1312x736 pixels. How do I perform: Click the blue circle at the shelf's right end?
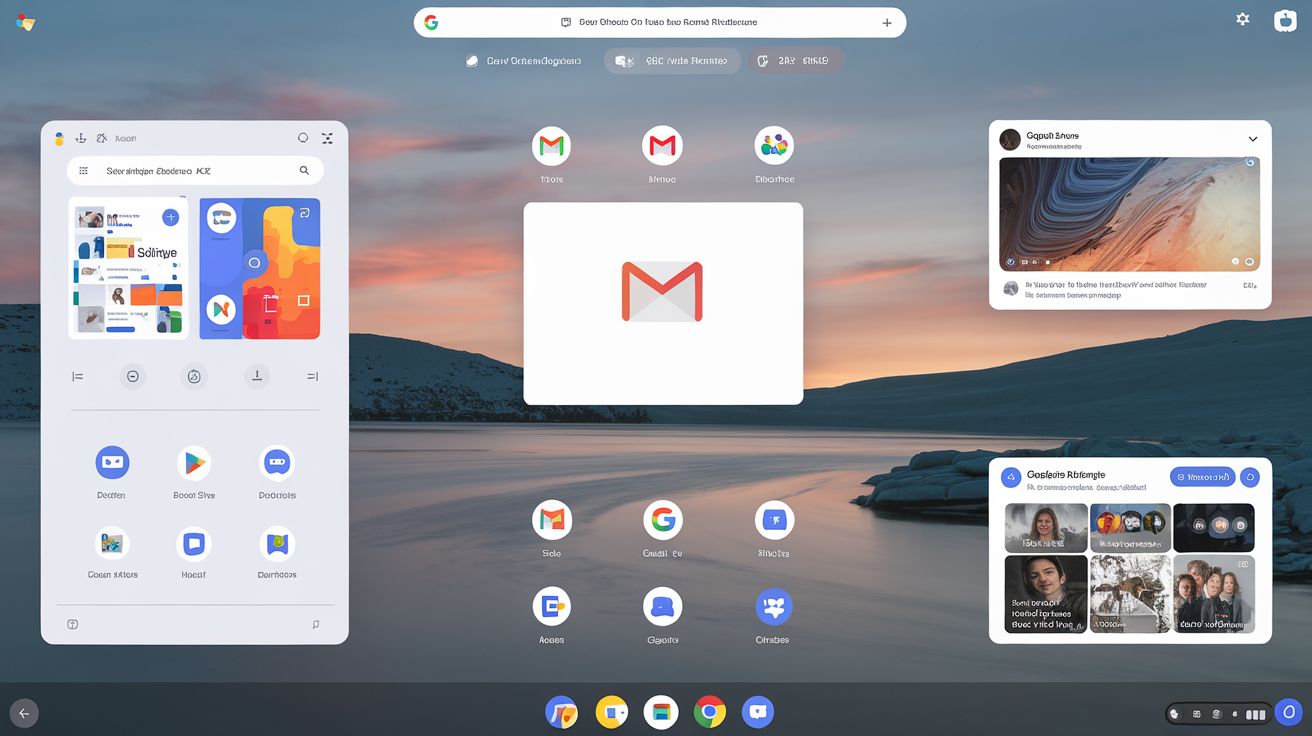tap(1288, 713)
